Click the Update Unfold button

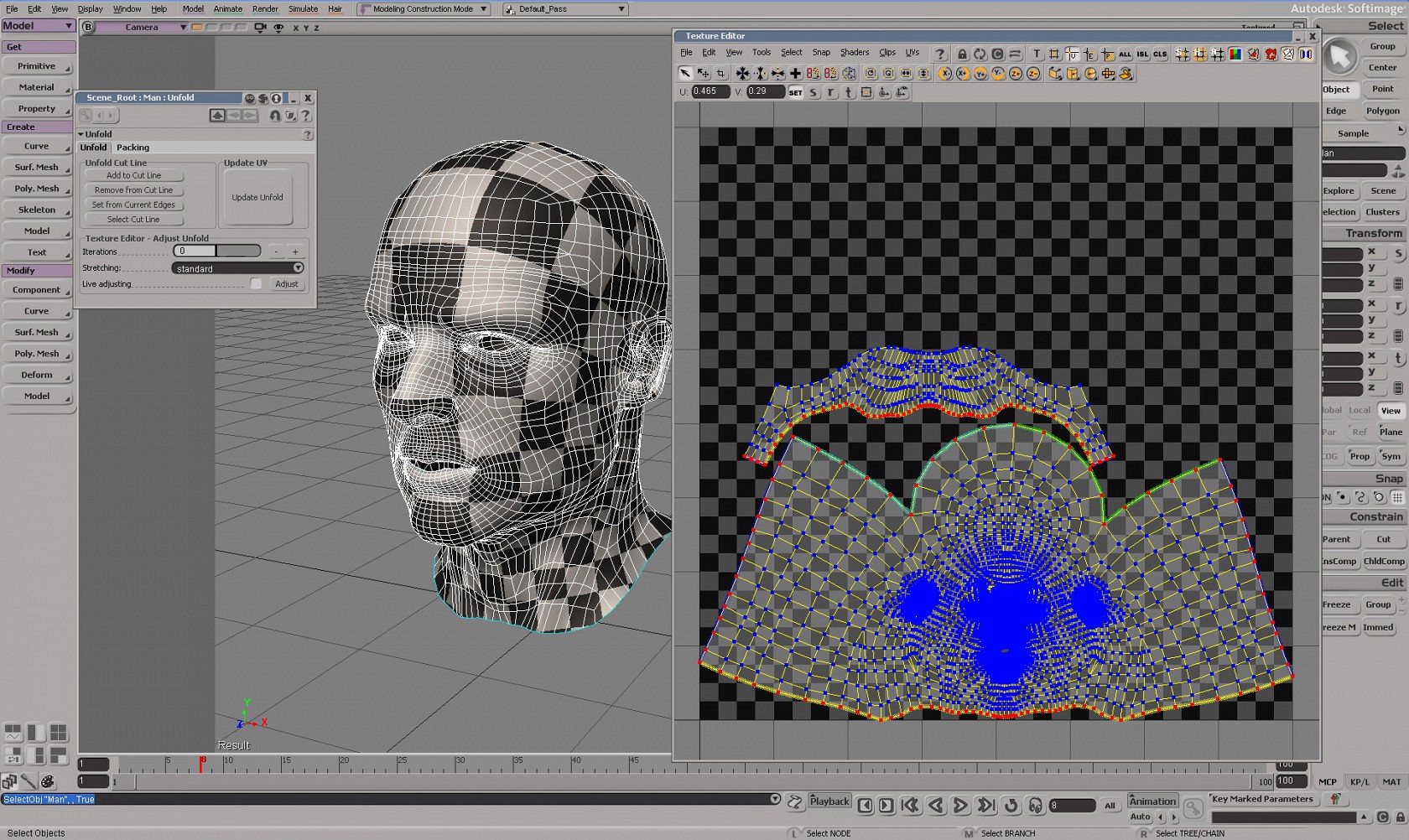[257, 198]
